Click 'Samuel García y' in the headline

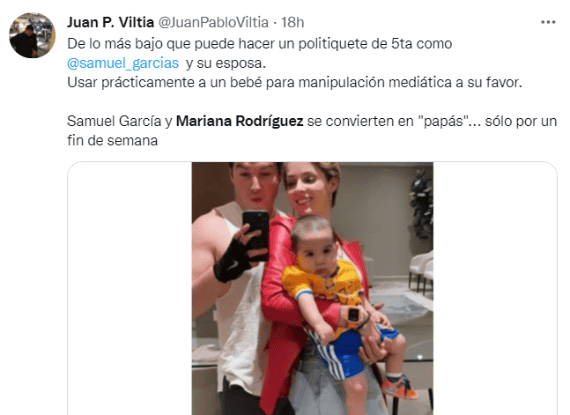pyautogui.click(x=120, y=121)
